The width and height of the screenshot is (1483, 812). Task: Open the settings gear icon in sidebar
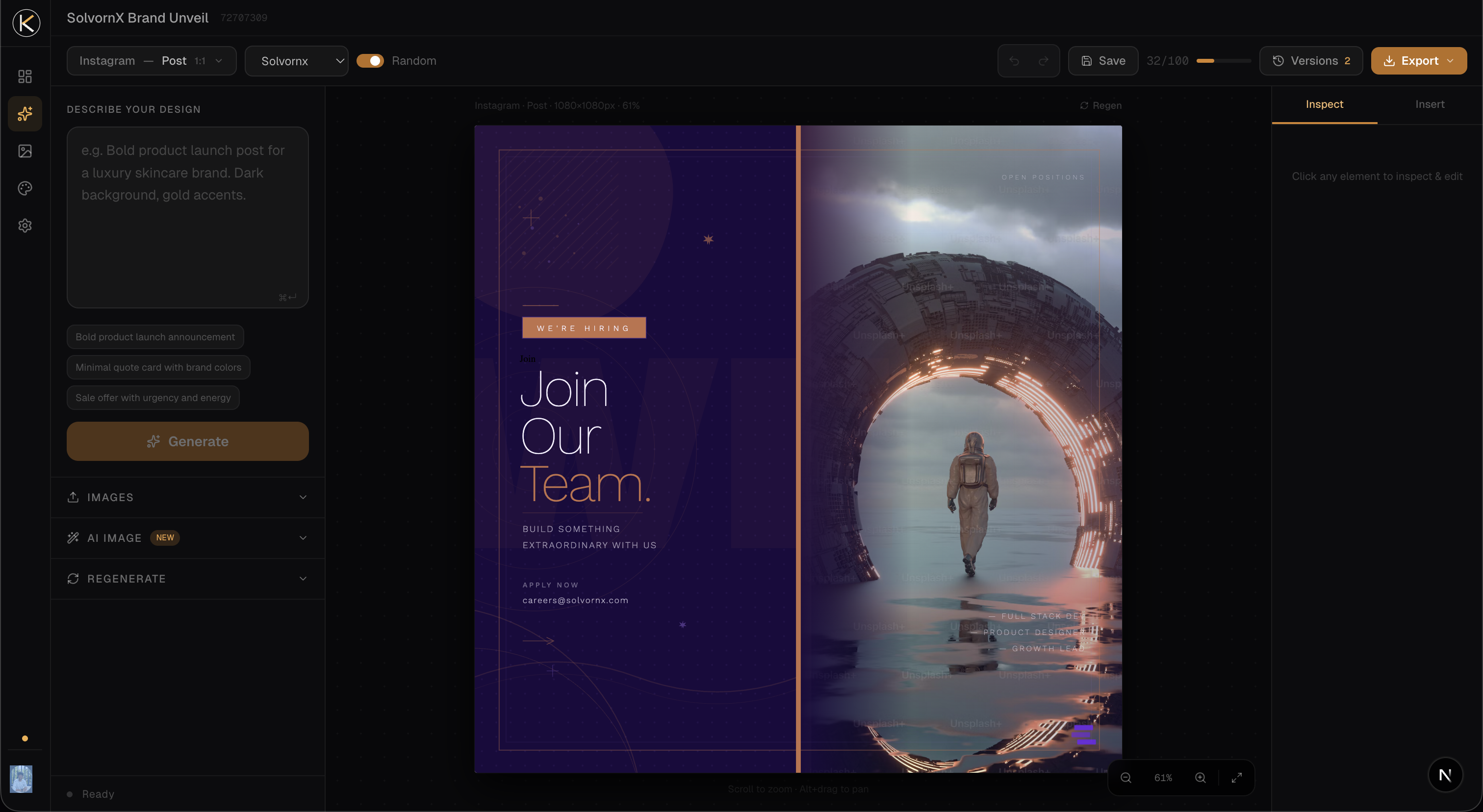pyautogui.click(x=25, y=226)
